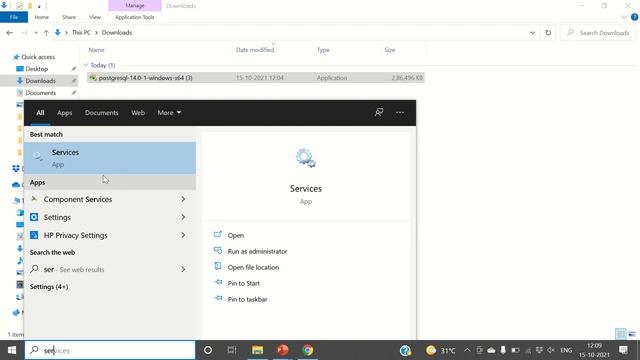Pin Services to Start
This screenshot has width=640, height=360.
243,283
